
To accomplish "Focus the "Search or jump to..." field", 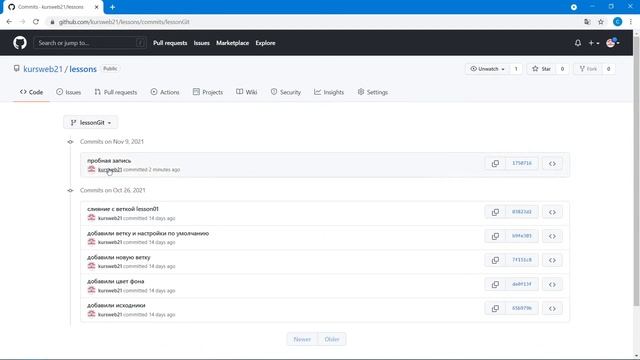I will point(90,43).
